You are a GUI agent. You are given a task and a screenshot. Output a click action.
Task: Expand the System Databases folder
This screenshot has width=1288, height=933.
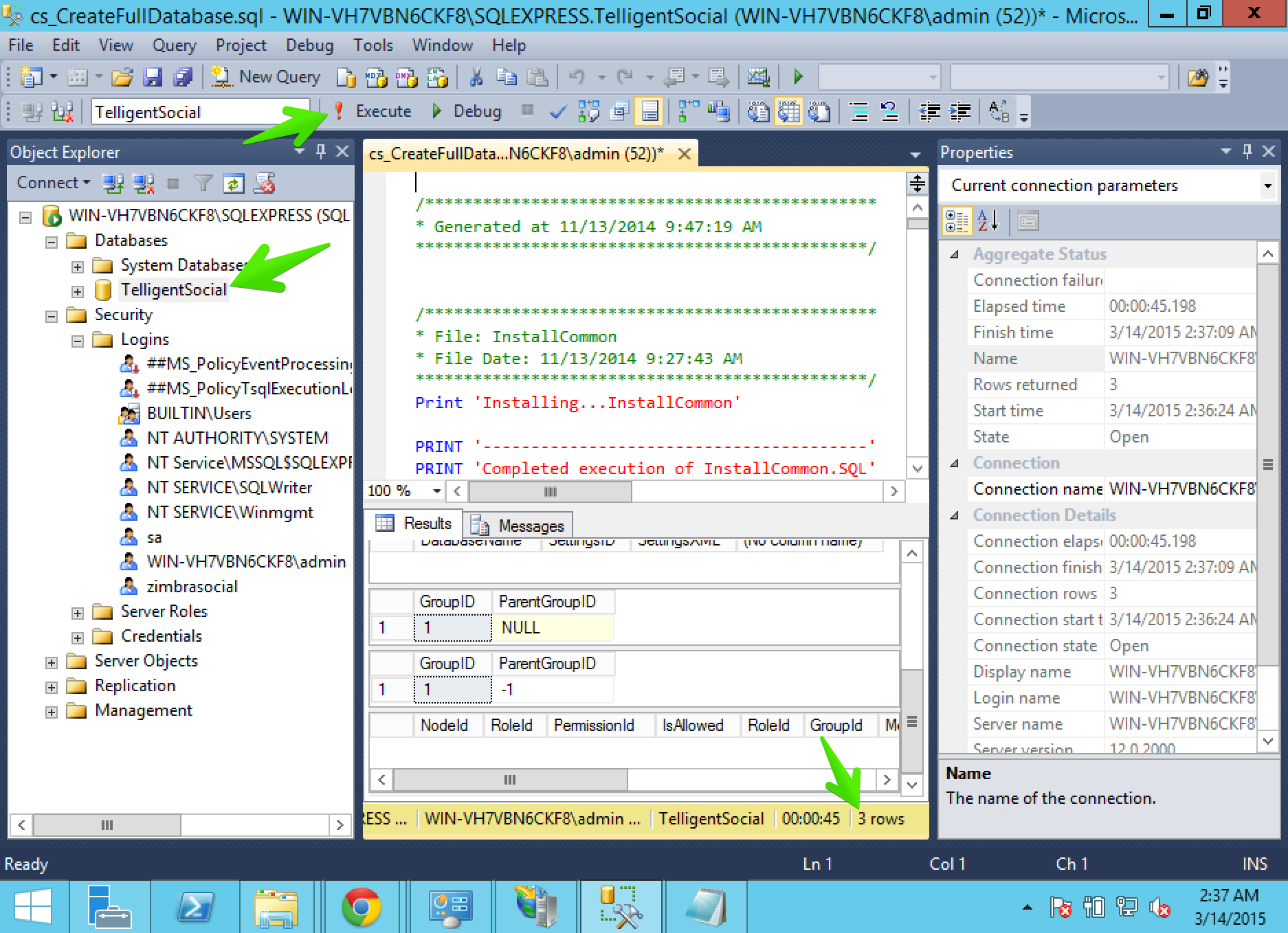click(77, 267)
